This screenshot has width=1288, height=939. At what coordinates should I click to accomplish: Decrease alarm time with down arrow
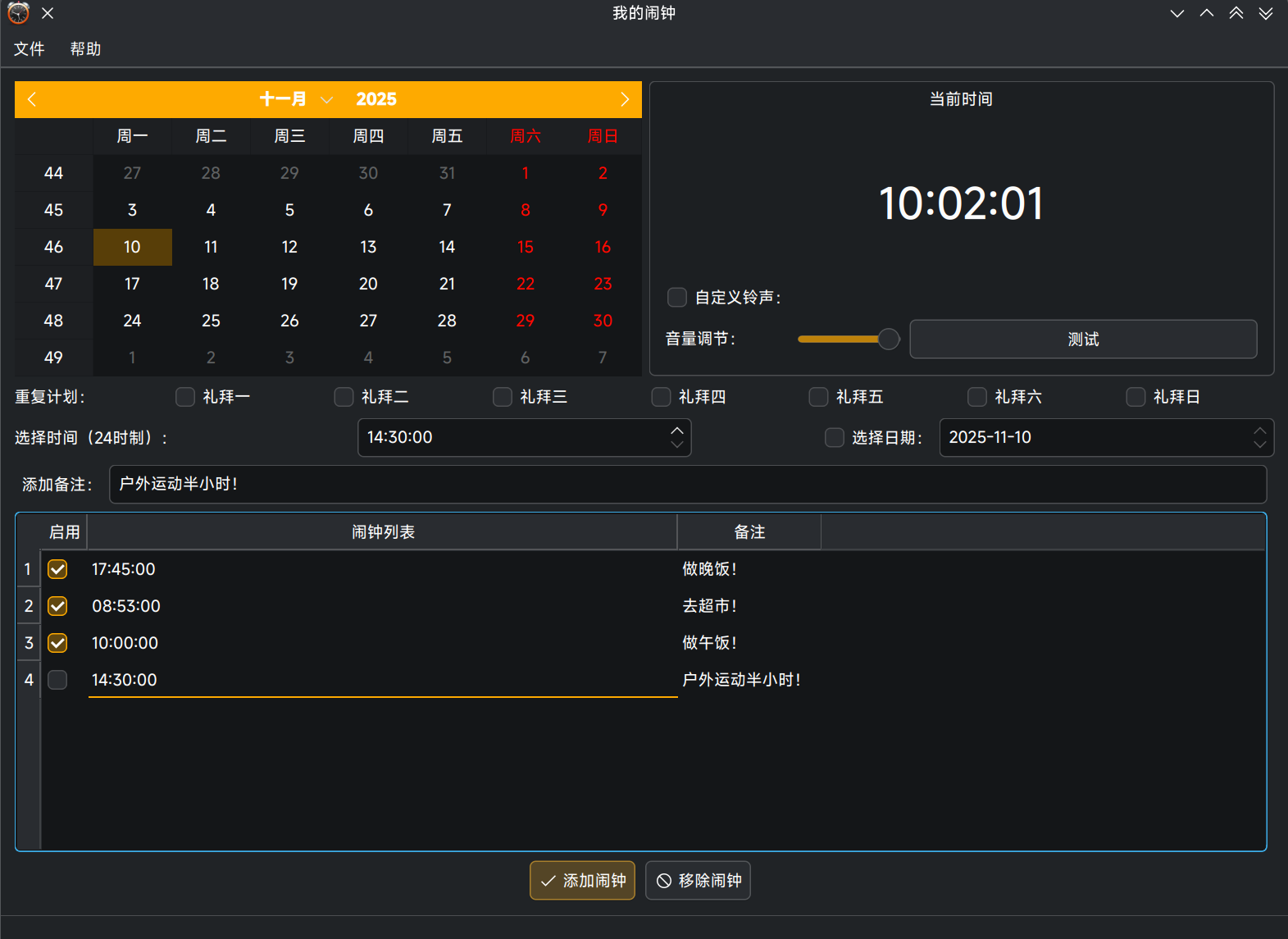click(x=677, y=444)
